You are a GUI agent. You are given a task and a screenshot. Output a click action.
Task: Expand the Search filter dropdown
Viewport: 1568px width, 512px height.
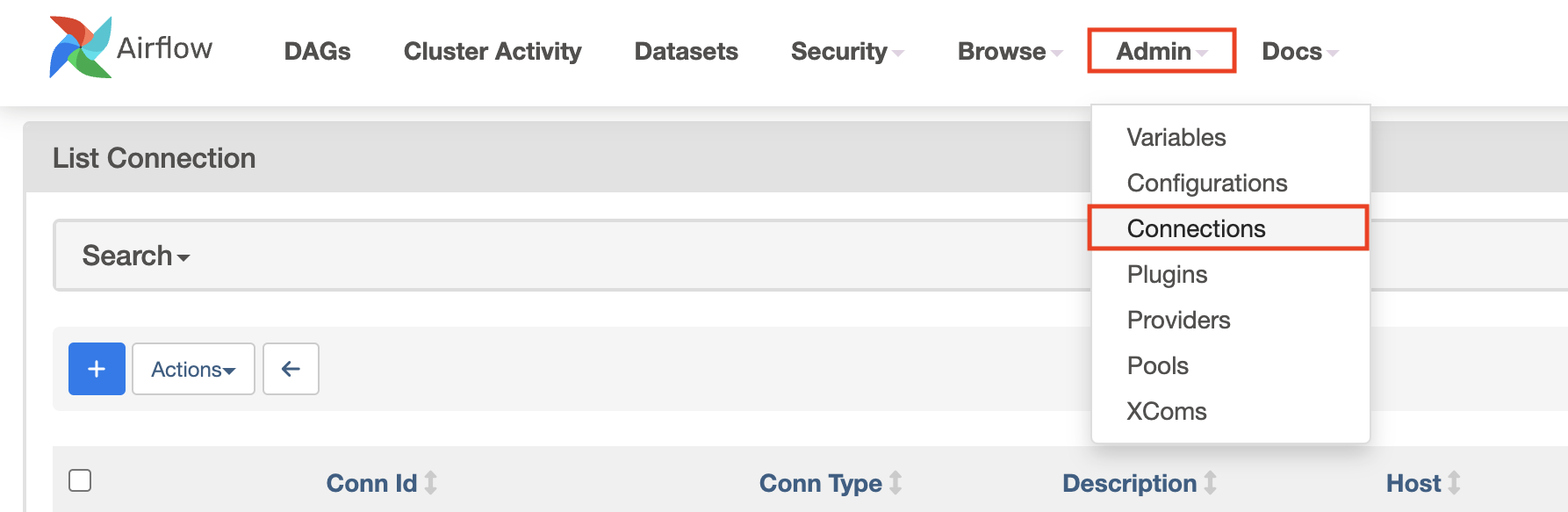[x=136, y=256]
